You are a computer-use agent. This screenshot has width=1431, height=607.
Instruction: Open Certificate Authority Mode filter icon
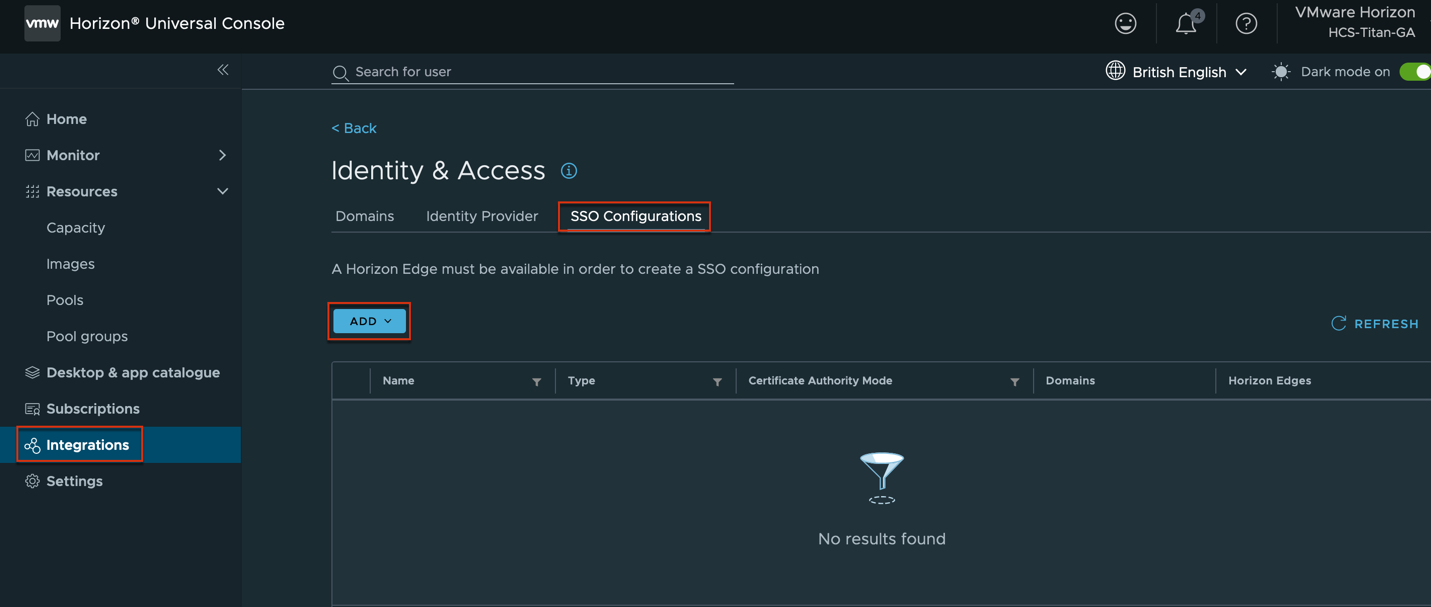1015,382
